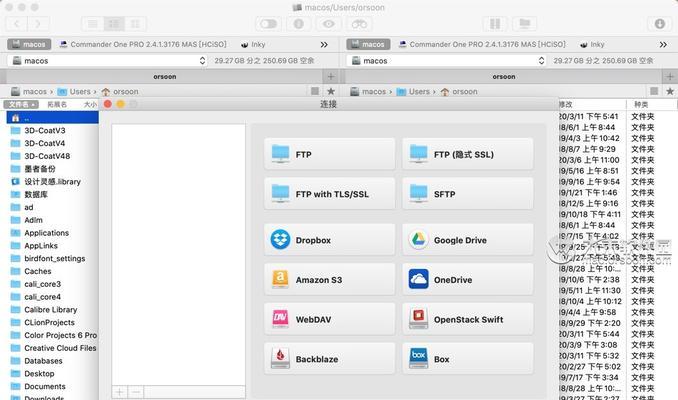Open right pane macos drive dropdown
678x400 pixels.
[x=447, y=61]
